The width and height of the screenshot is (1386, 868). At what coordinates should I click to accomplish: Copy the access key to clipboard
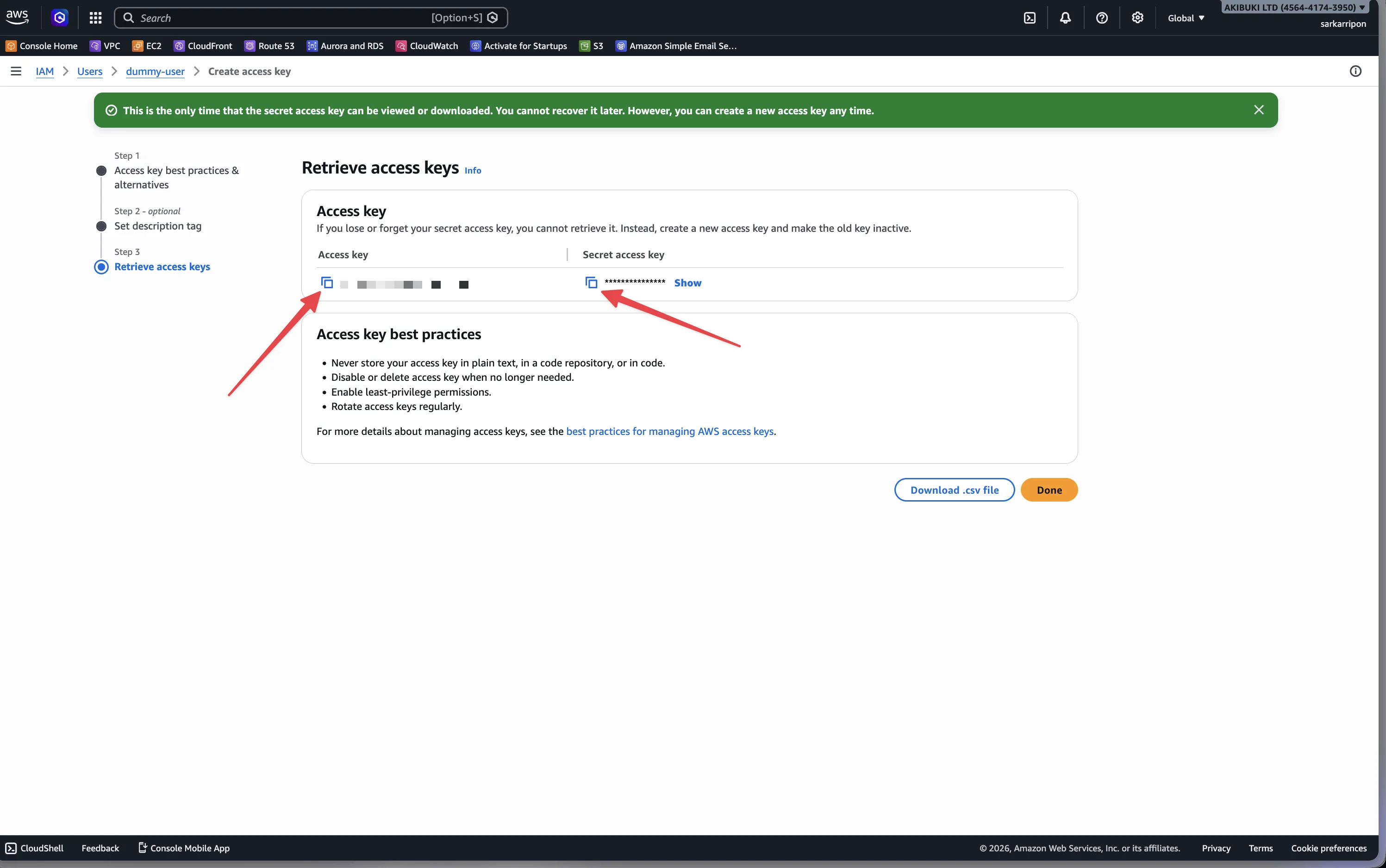pos(327,282)
